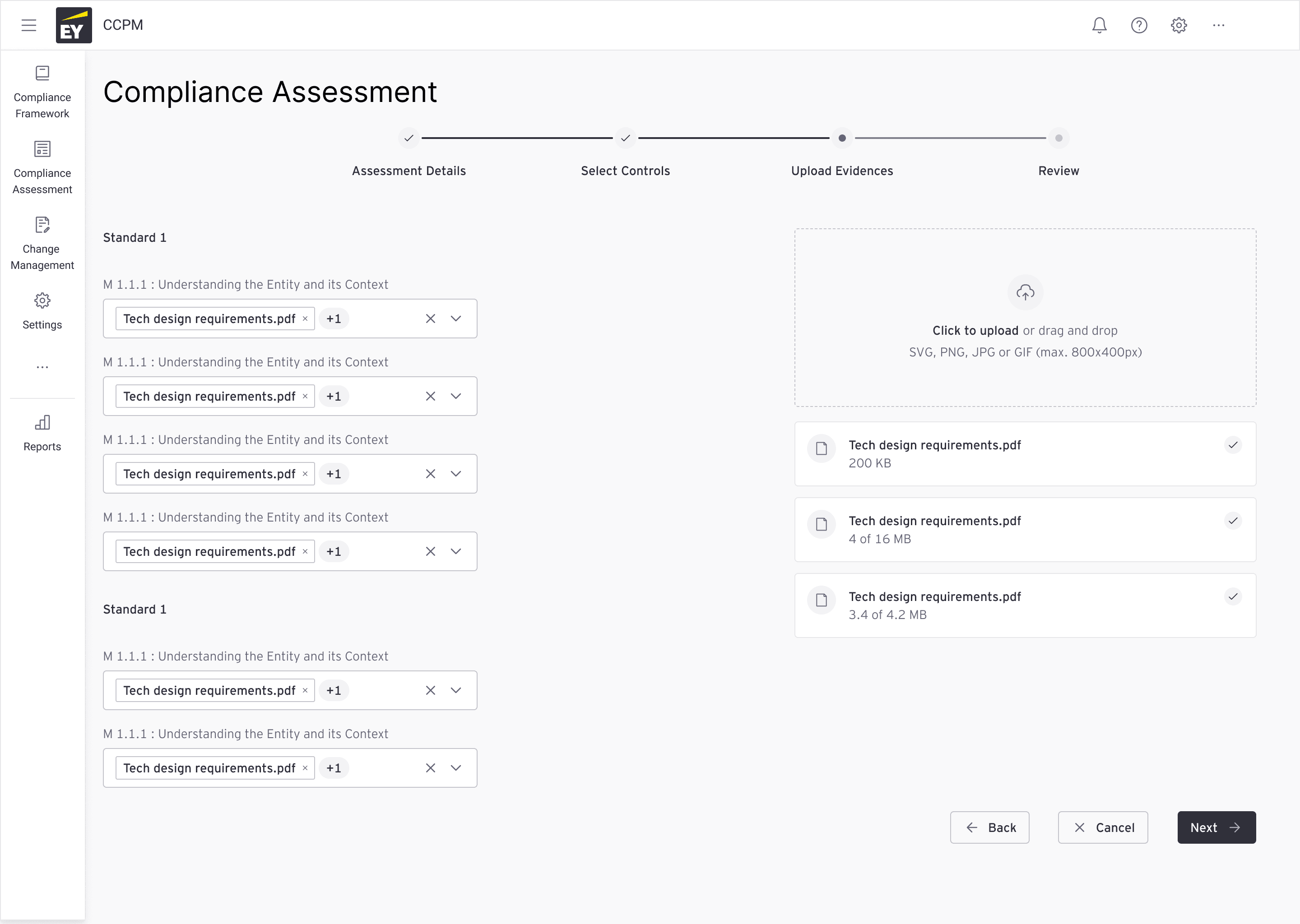The image size is (1300, 924).
Task: Click the cloud upload icon
Action: pyautogui.click(x=1025, y=292)
